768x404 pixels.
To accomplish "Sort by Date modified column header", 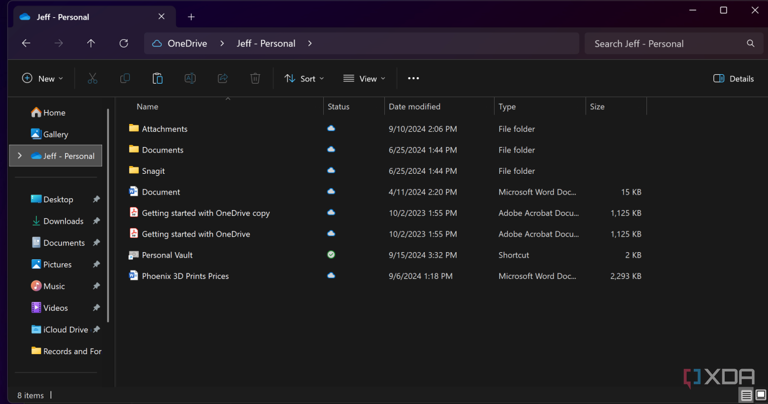I will click(414, 106).
